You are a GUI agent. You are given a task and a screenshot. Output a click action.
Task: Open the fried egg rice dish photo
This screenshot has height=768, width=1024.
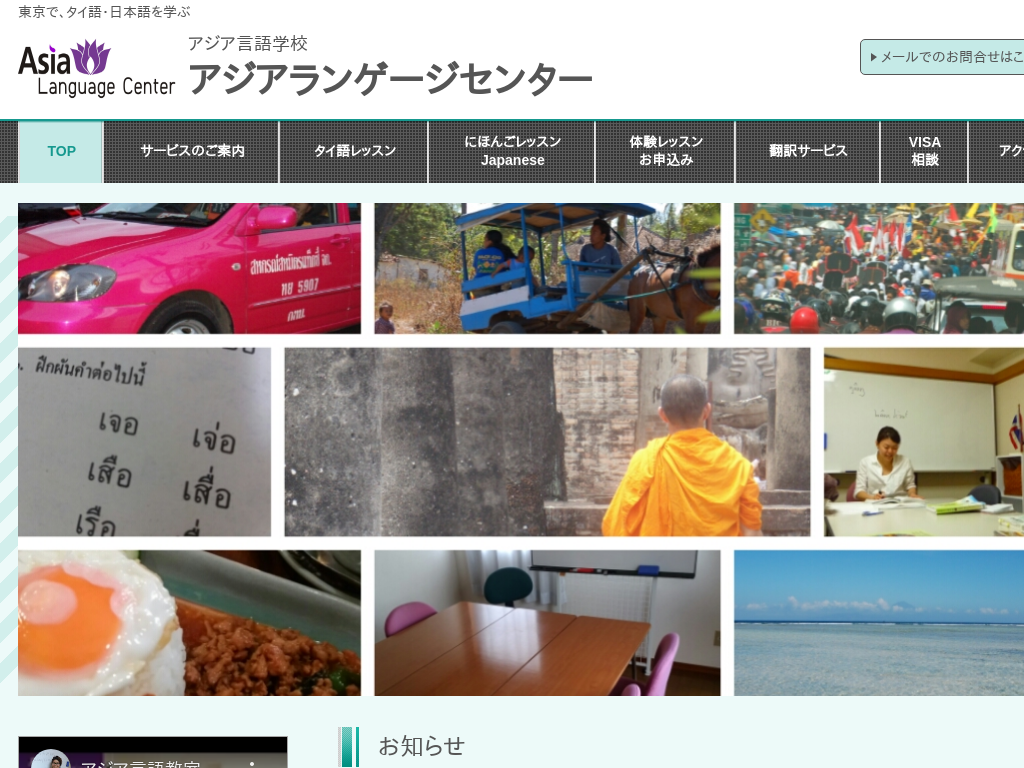pyautogui.click(x=189, y=623)
